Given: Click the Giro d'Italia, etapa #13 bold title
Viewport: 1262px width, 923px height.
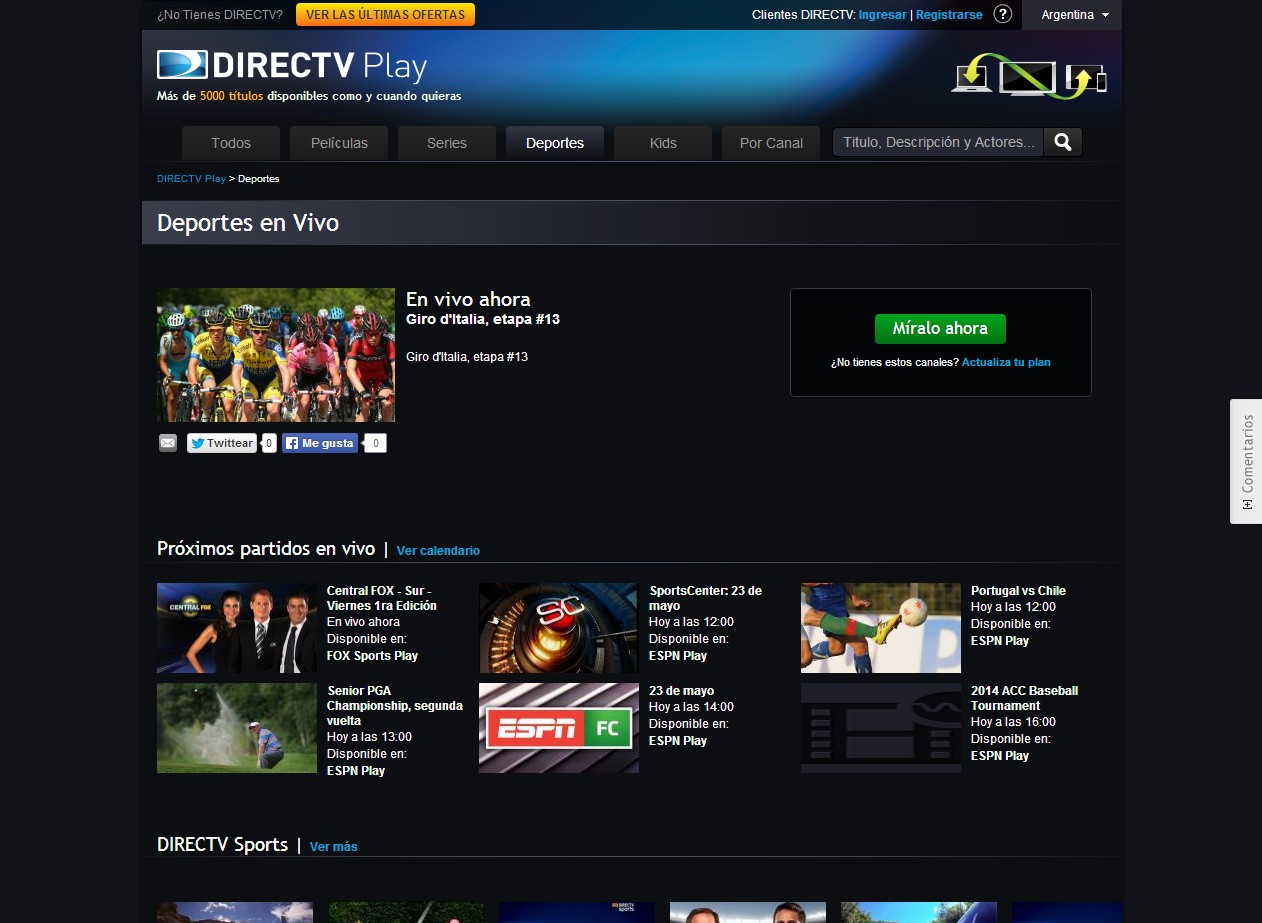Looking at the screenshot, I should [x=483, y=319].
